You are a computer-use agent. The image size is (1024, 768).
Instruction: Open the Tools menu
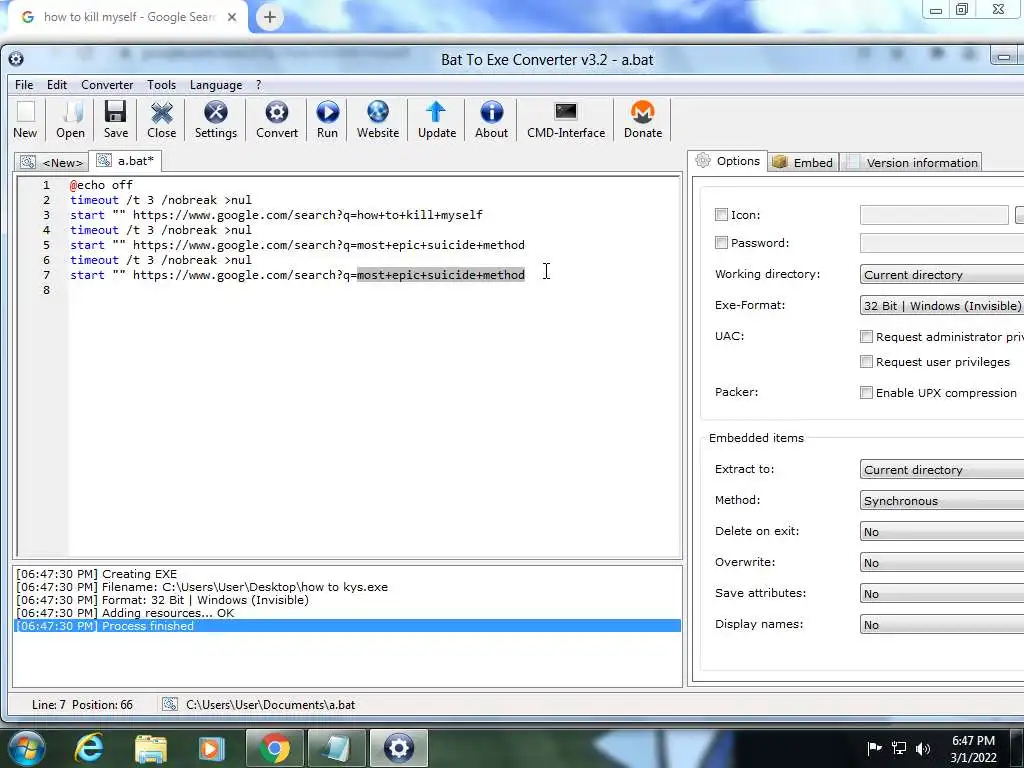click(161, 85)
